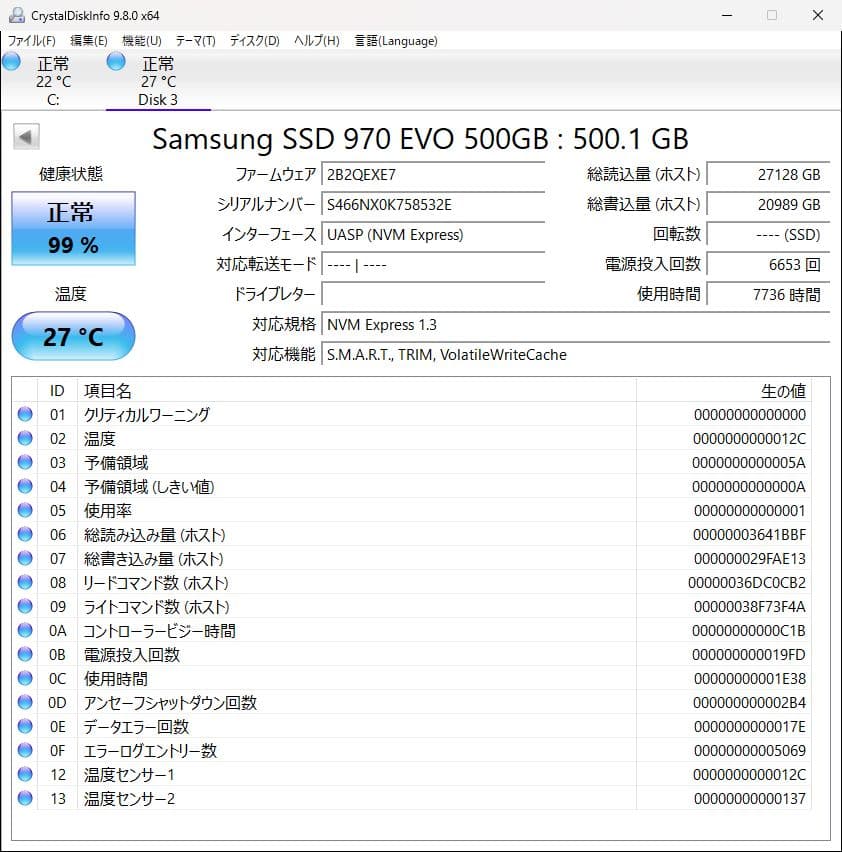Select the コントローラービジー時間 attribute name

point(159,631)
